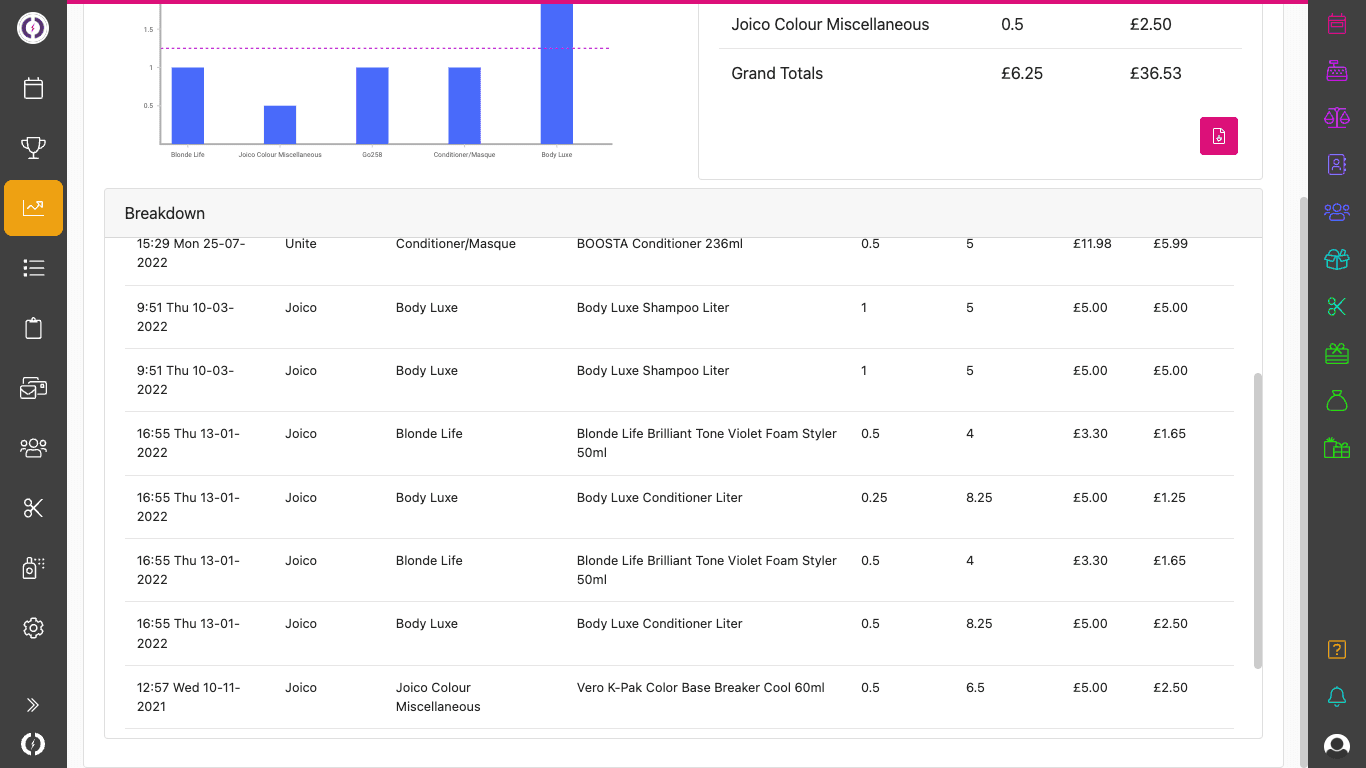Select the scales comparison icon on right sidebar

1337,117
